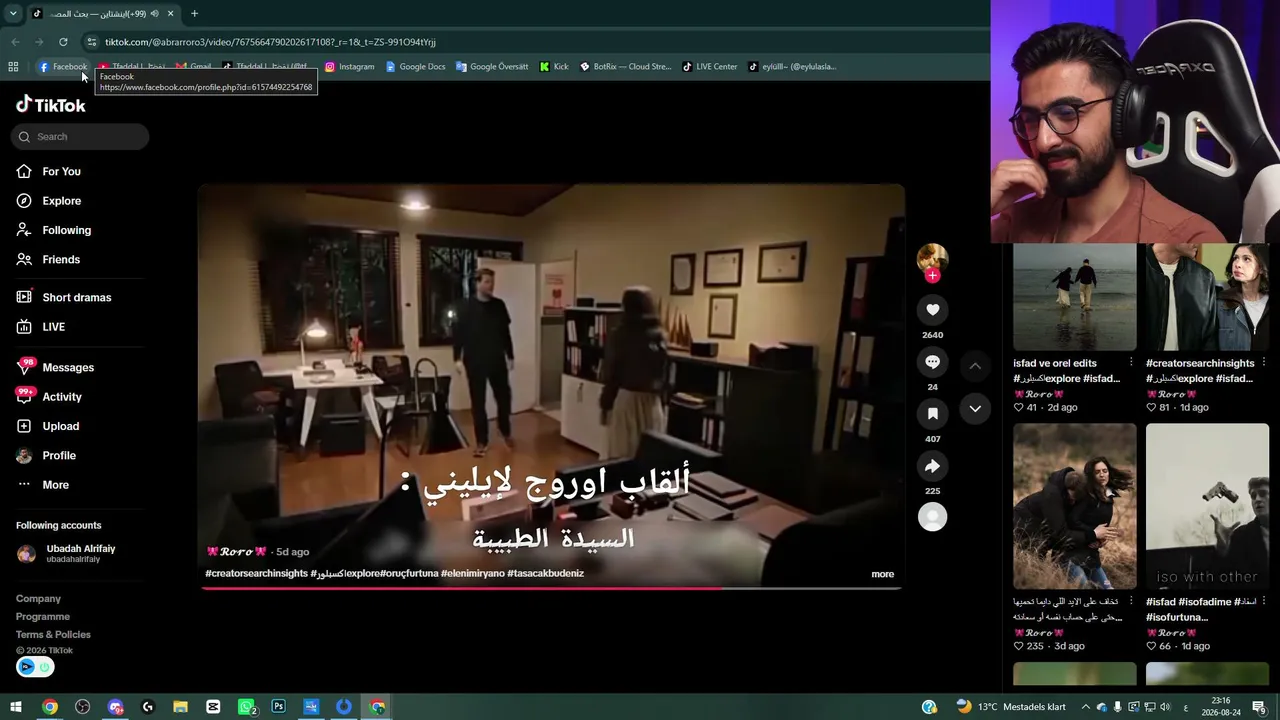Open the #tasacakbudeniz hashtag
The height and width of the screenshot is (720, 1280).
tap(545, 574)
